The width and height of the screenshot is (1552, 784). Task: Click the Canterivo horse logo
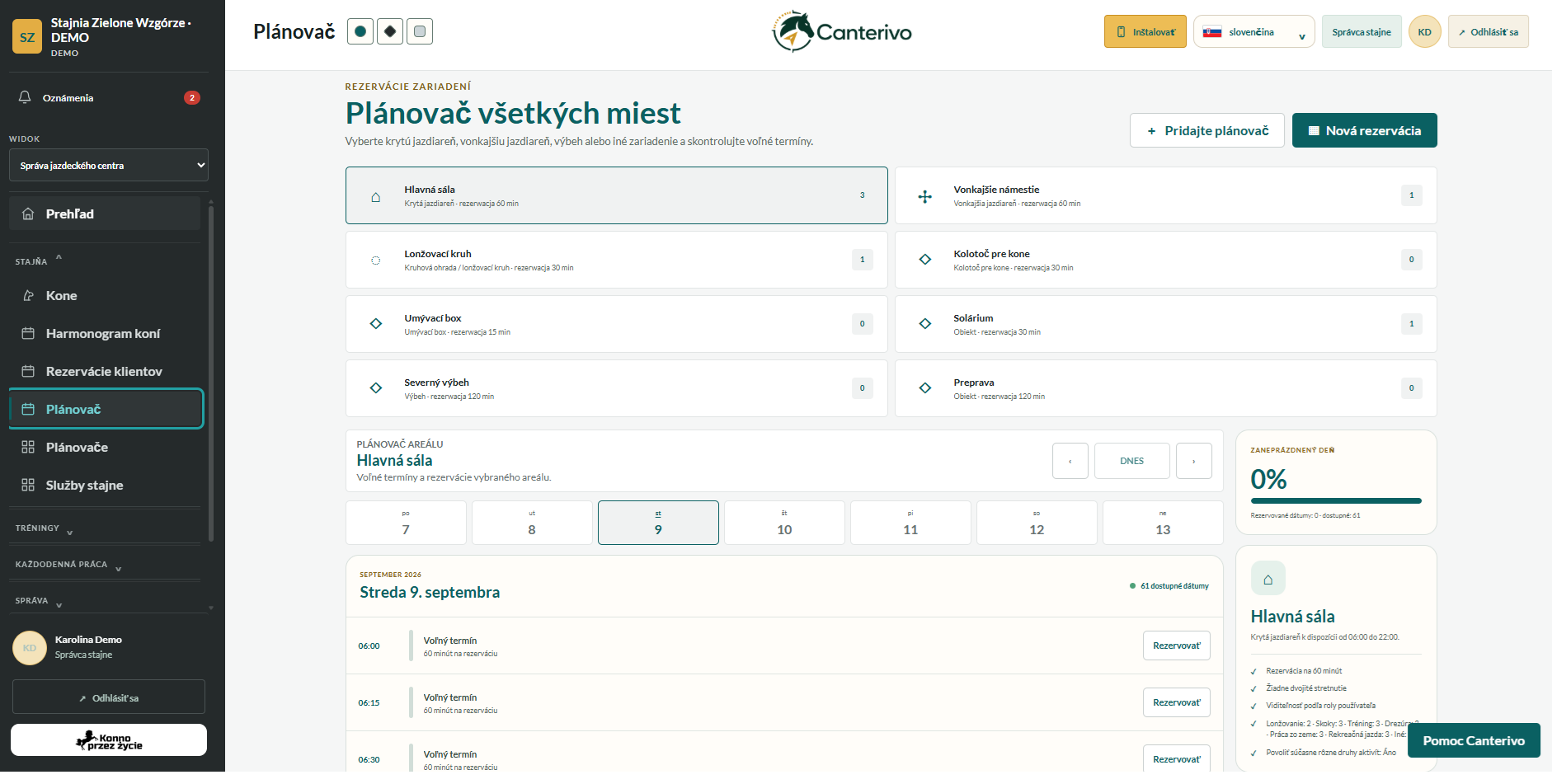tap(841, 32)
